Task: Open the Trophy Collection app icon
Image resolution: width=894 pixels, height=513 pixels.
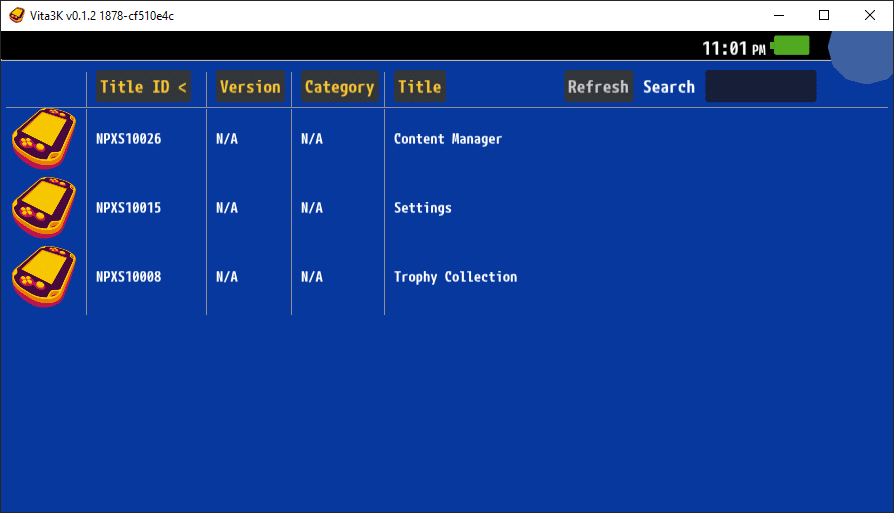Action: click(44, 276)
